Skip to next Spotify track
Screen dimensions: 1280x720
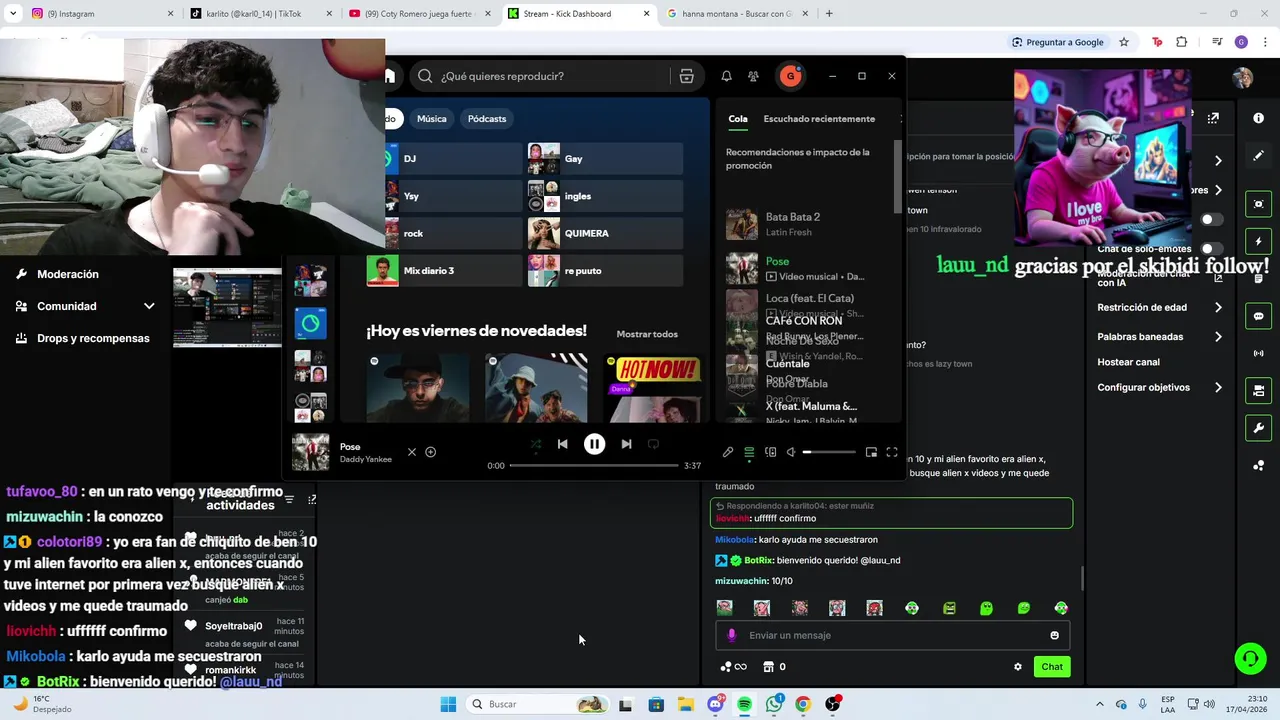click(626, 444)
